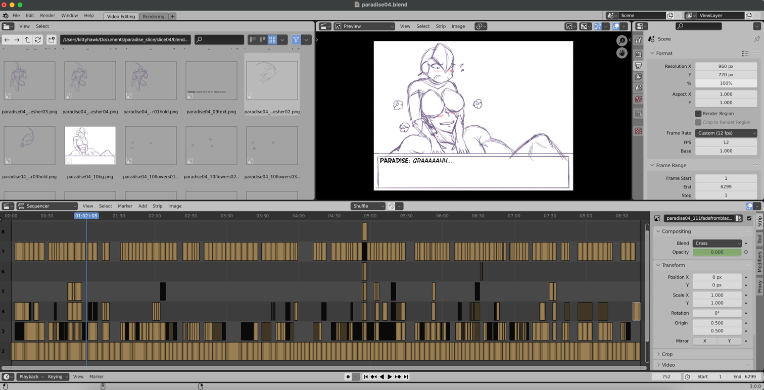Select the paradise04_09text.png thumbnail
764x390 pixels.
point(211,80)
